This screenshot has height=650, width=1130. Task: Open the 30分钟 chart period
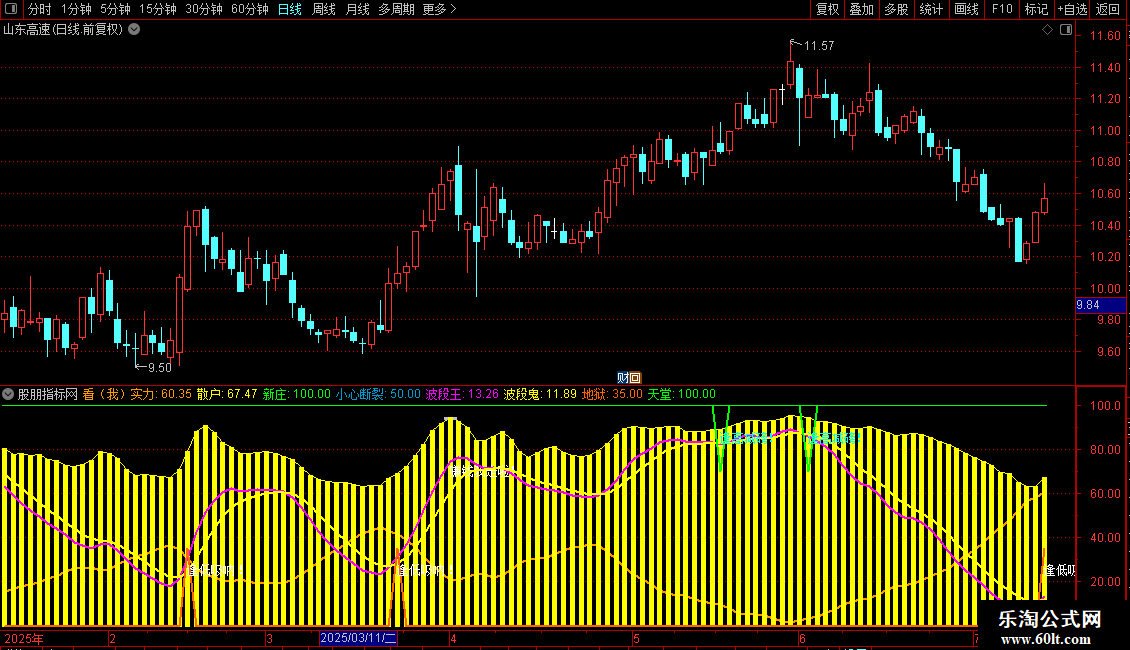point(204,9)
